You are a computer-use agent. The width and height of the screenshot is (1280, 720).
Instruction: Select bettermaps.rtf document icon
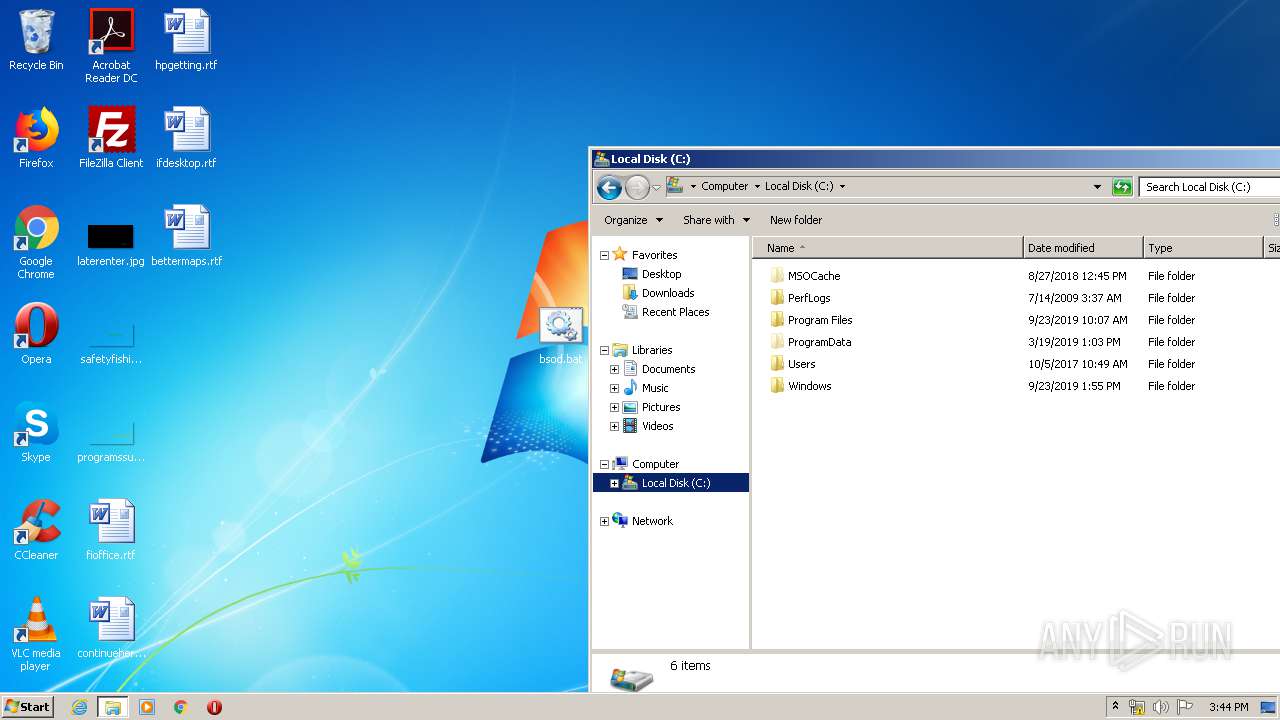pyautogui.click(x=186, y=236)
